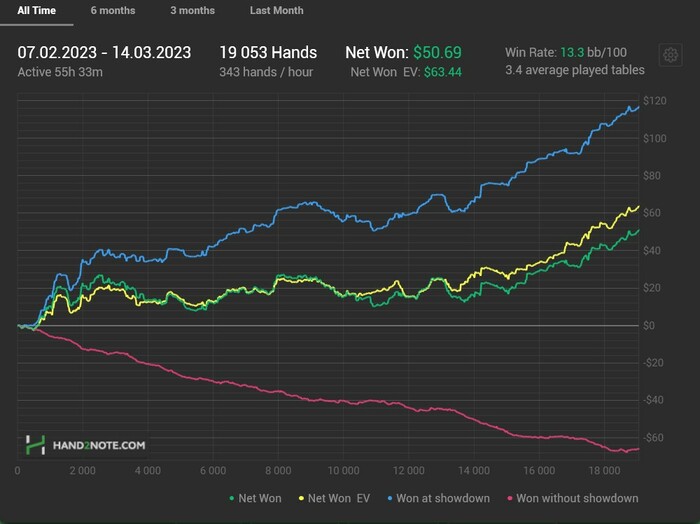Viewport: 700px width, 524px height.
Task: Click the $40 y-axis label
Action: click(x=652, y=250)
